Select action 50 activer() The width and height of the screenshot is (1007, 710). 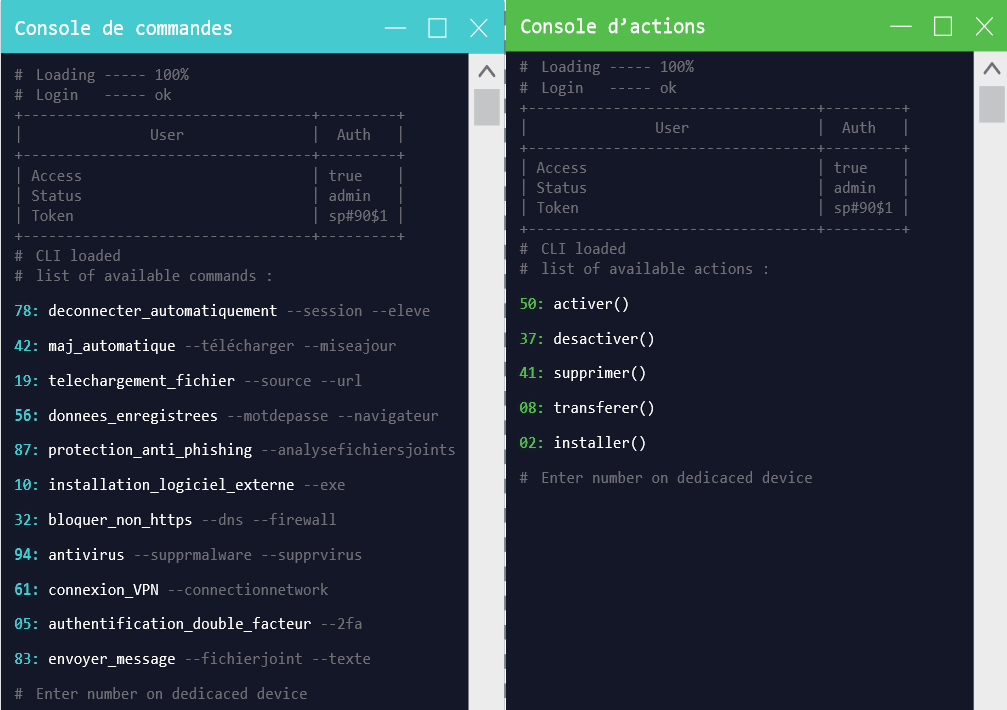(x=574, y=304)
